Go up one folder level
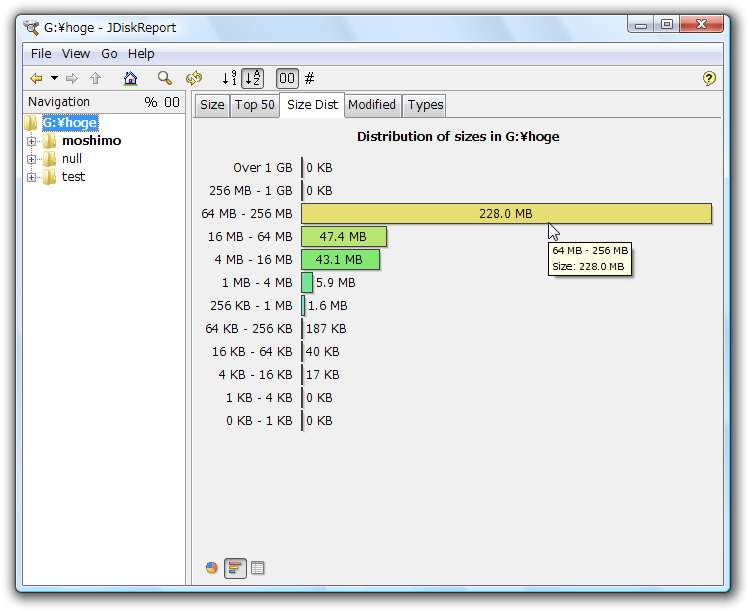The width and height of the screenshot is (748, 610). [96, 78]
